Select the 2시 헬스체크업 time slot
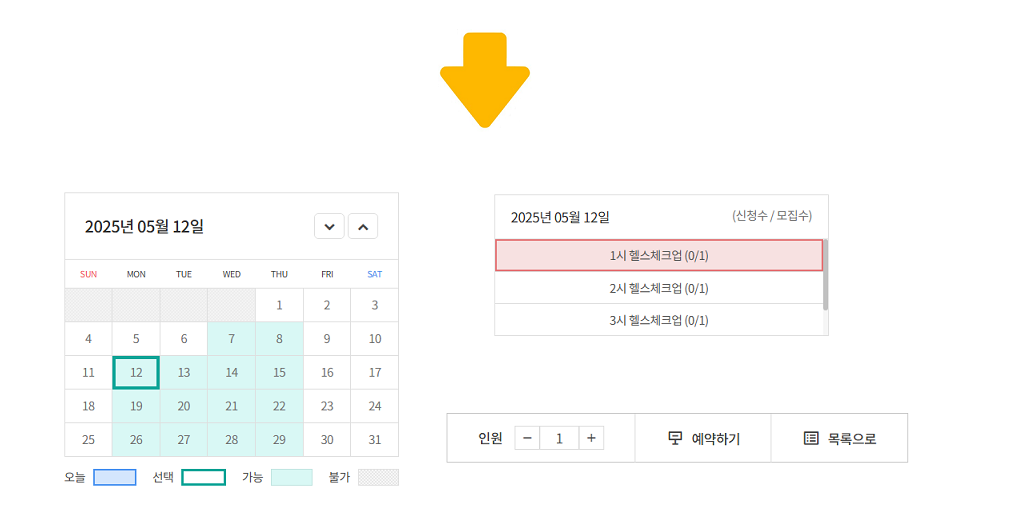Screen dimensions: 1034x532 click(x=659, y=288)
